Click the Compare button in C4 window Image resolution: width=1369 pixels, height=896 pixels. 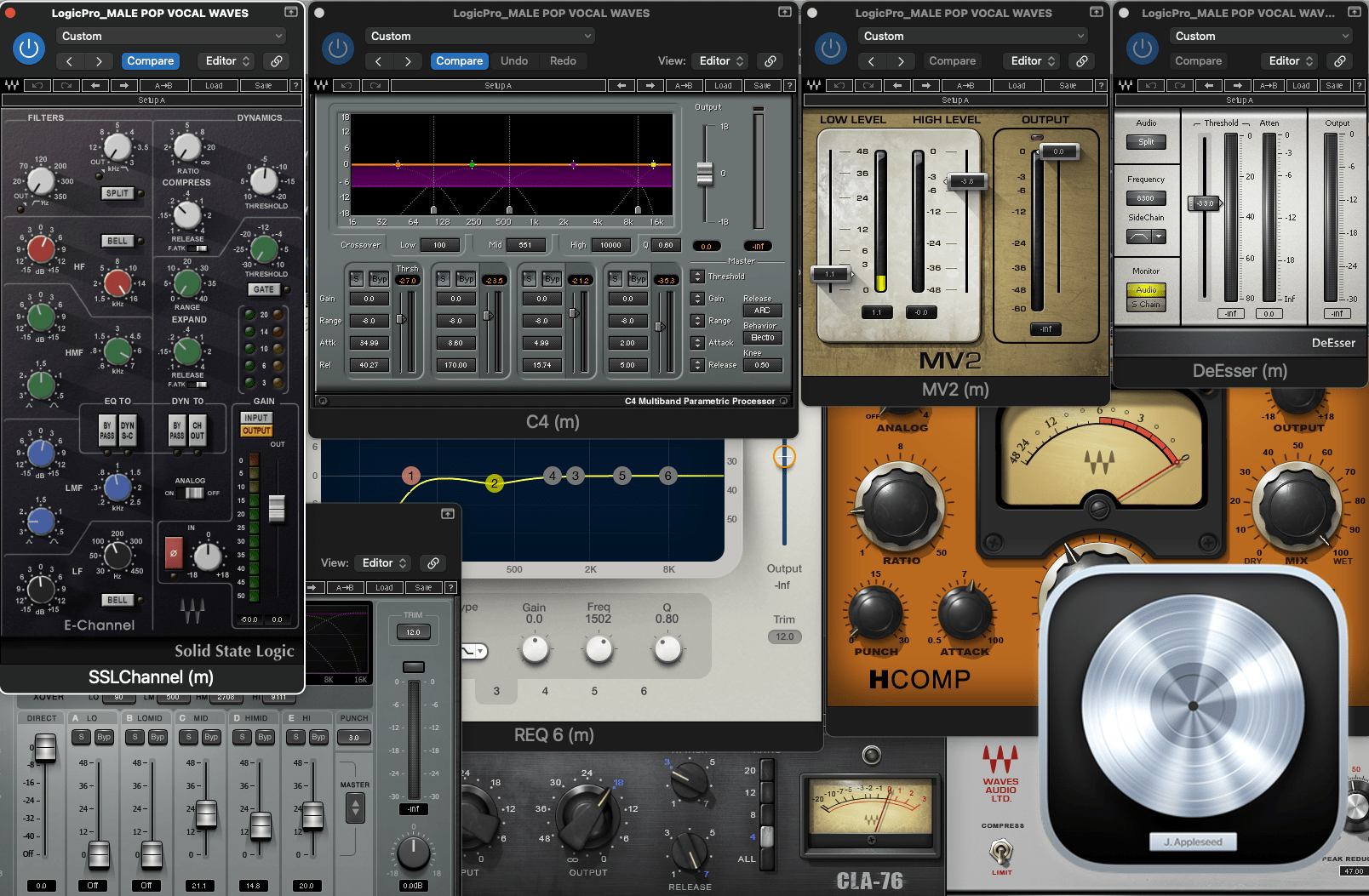tap(459, 61)
